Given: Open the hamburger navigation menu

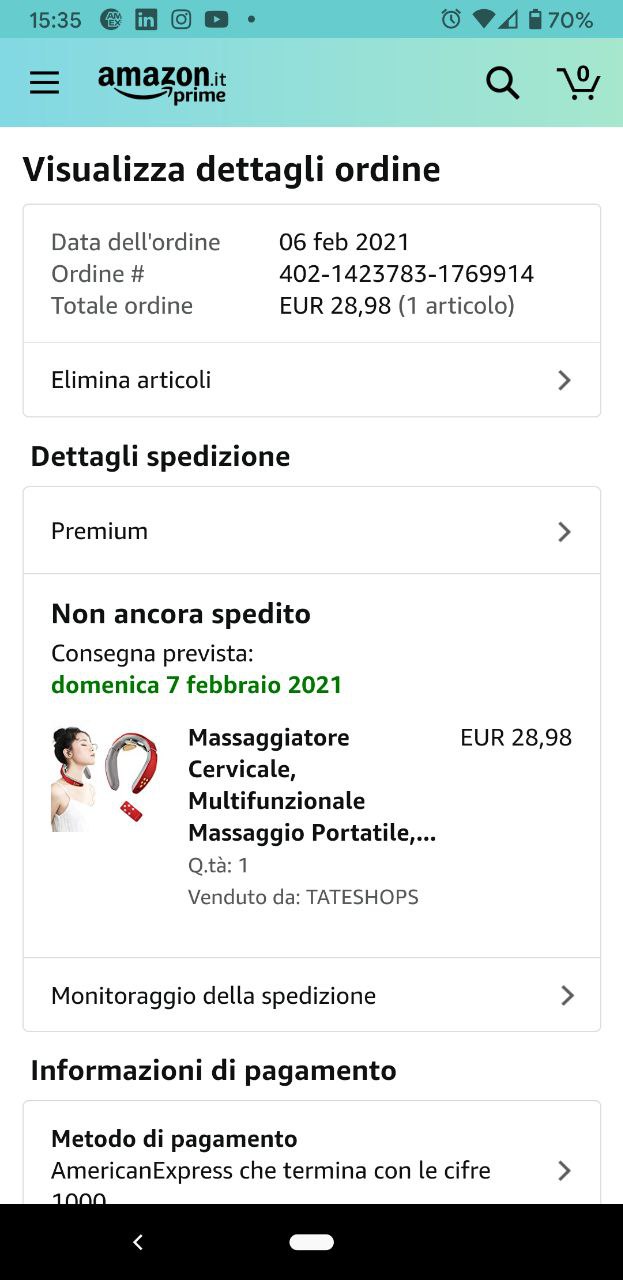Looking at the screenshot, I should click(x=44, y=82).
